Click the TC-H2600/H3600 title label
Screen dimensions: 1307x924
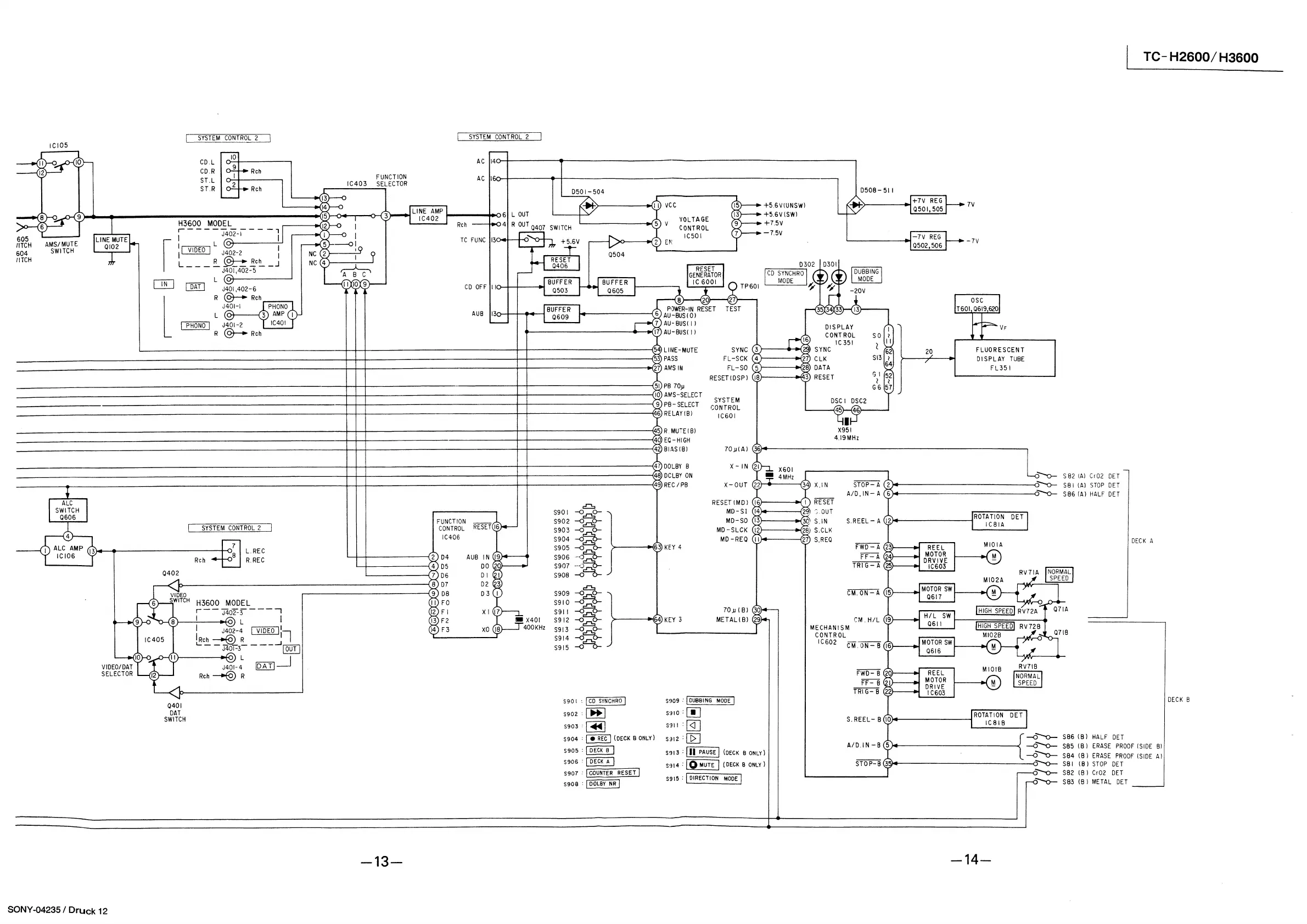[x=1201, y=58]
